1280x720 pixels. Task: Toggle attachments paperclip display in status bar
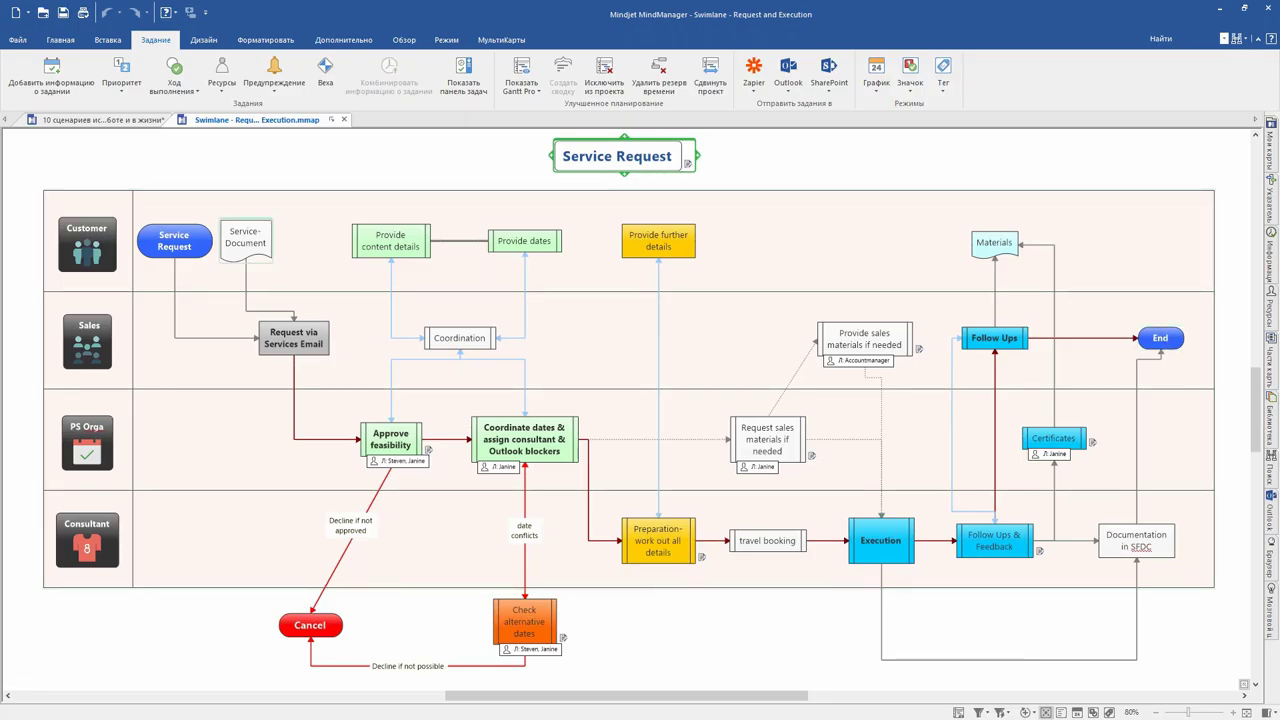point(1109,712)
